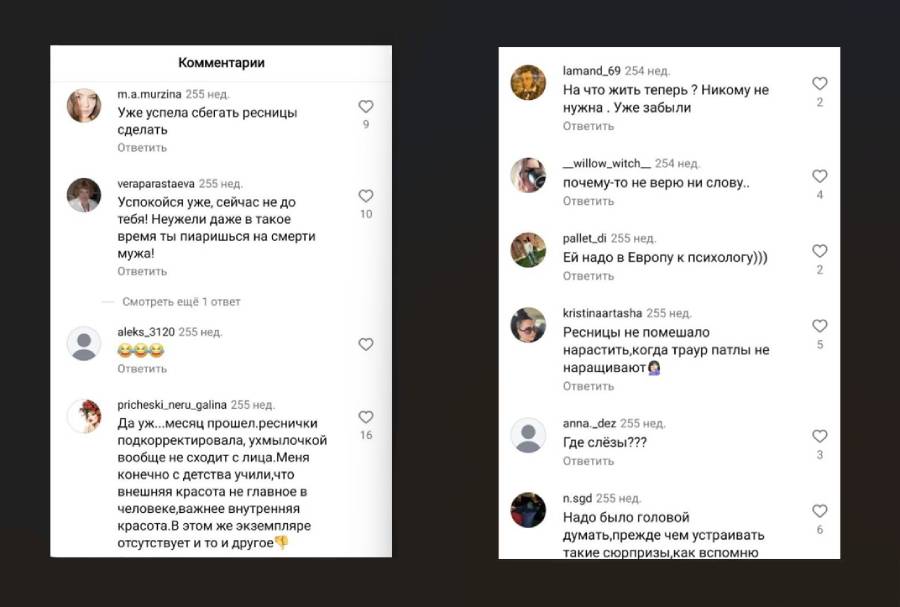The width and height of the screenshot is (900, 607).
Task: Open lamand_69's avatar
Action: coord(528,83)
